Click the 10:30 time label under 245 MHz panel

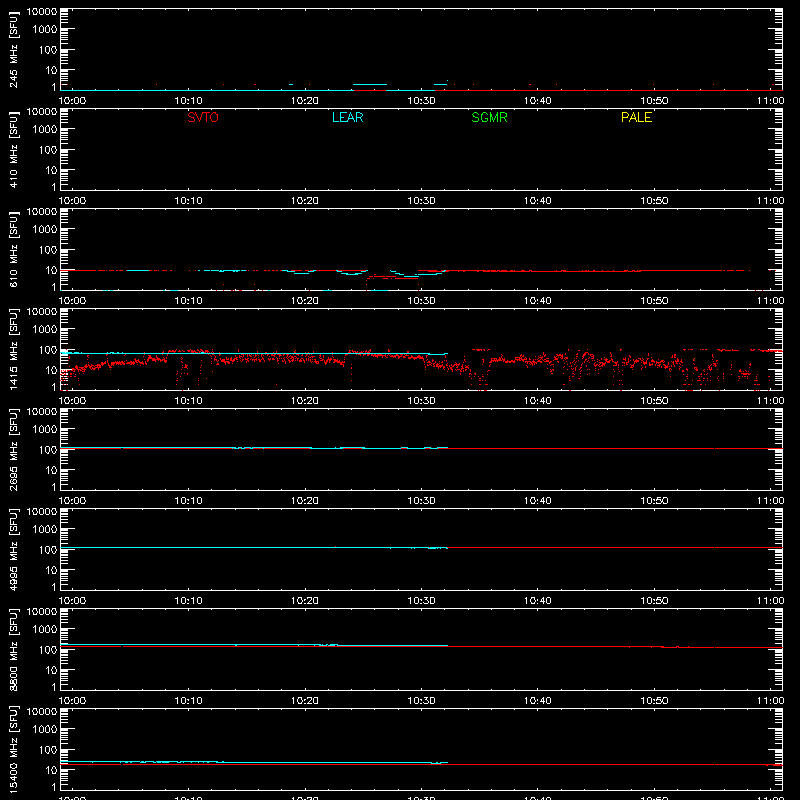421,101
